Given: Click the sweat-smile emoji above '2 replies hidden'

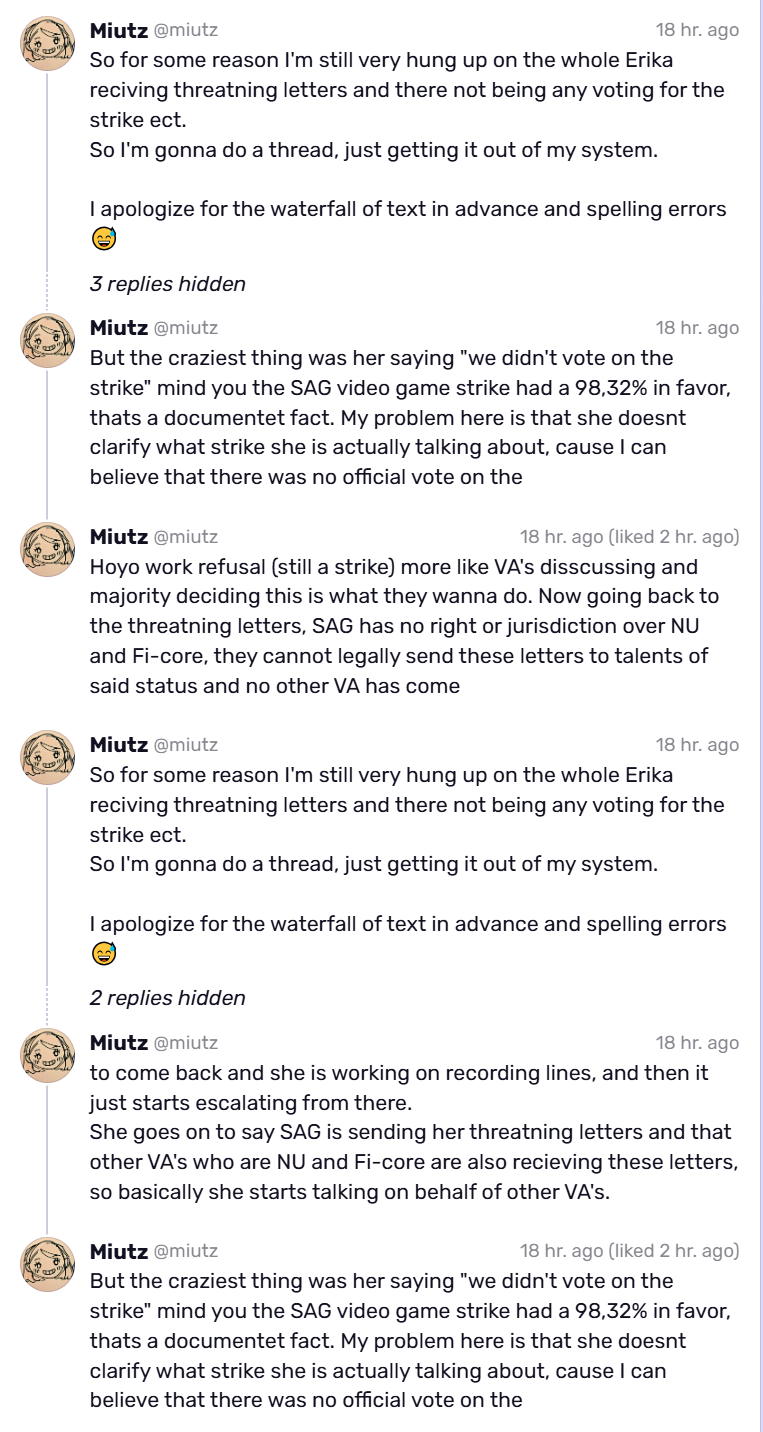Looking at the screenshot, I should (103, 953).
